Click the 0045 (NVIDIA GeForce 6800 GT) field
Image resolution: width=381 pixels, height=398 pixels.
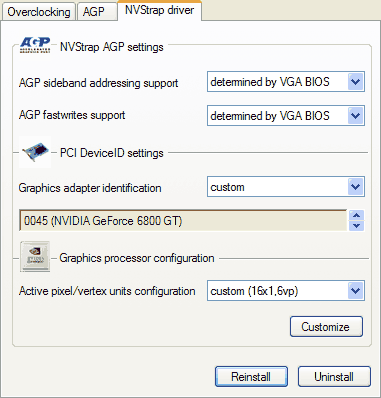(183, 220)
